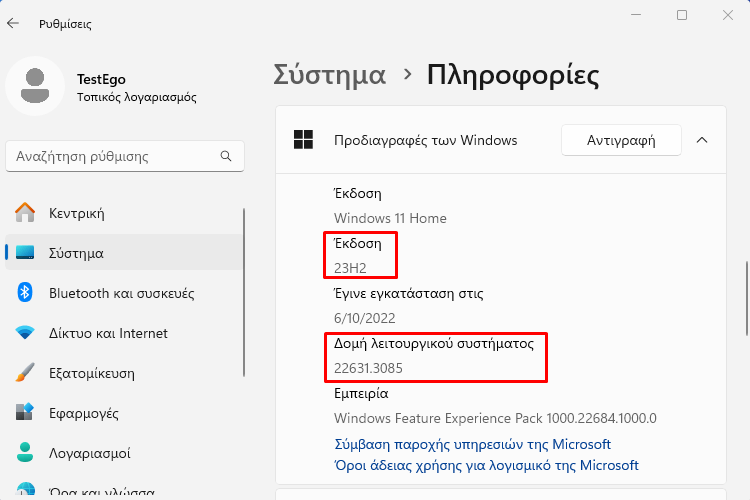Click the Πληροφορίες page heading
Viewport: 750px width, 500px height.
pos(513,76)
